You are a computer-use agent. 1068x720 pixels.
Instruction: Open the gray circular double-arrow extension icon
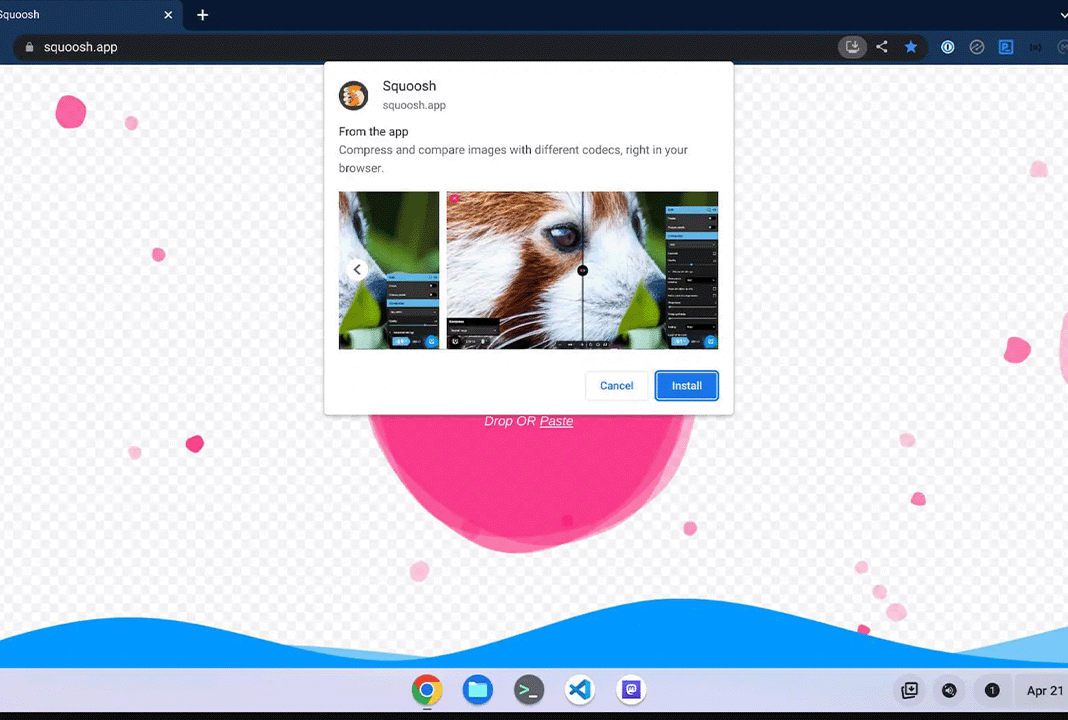click(977, 47)
